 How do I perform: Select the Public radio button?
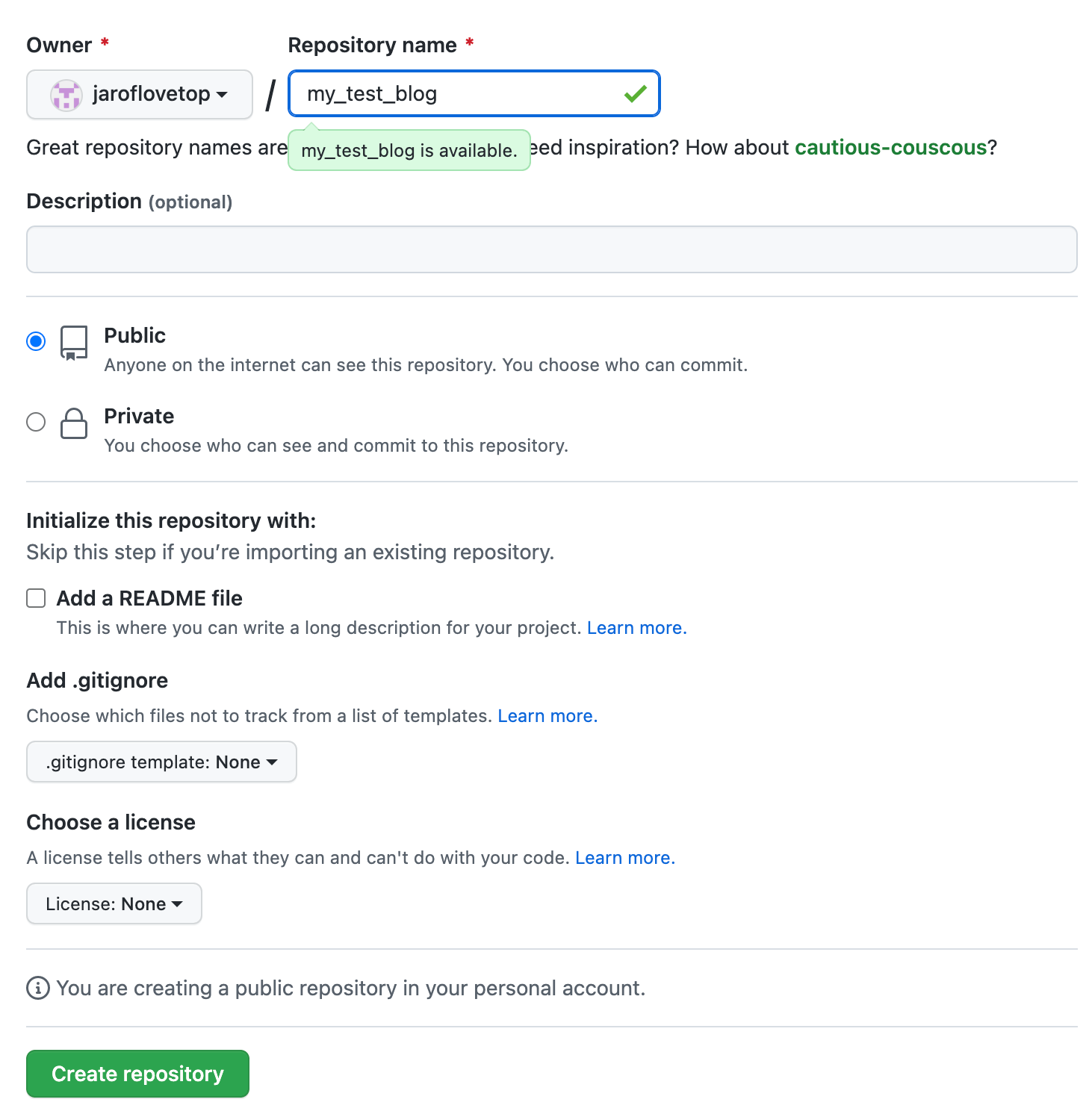coord(36,341)
